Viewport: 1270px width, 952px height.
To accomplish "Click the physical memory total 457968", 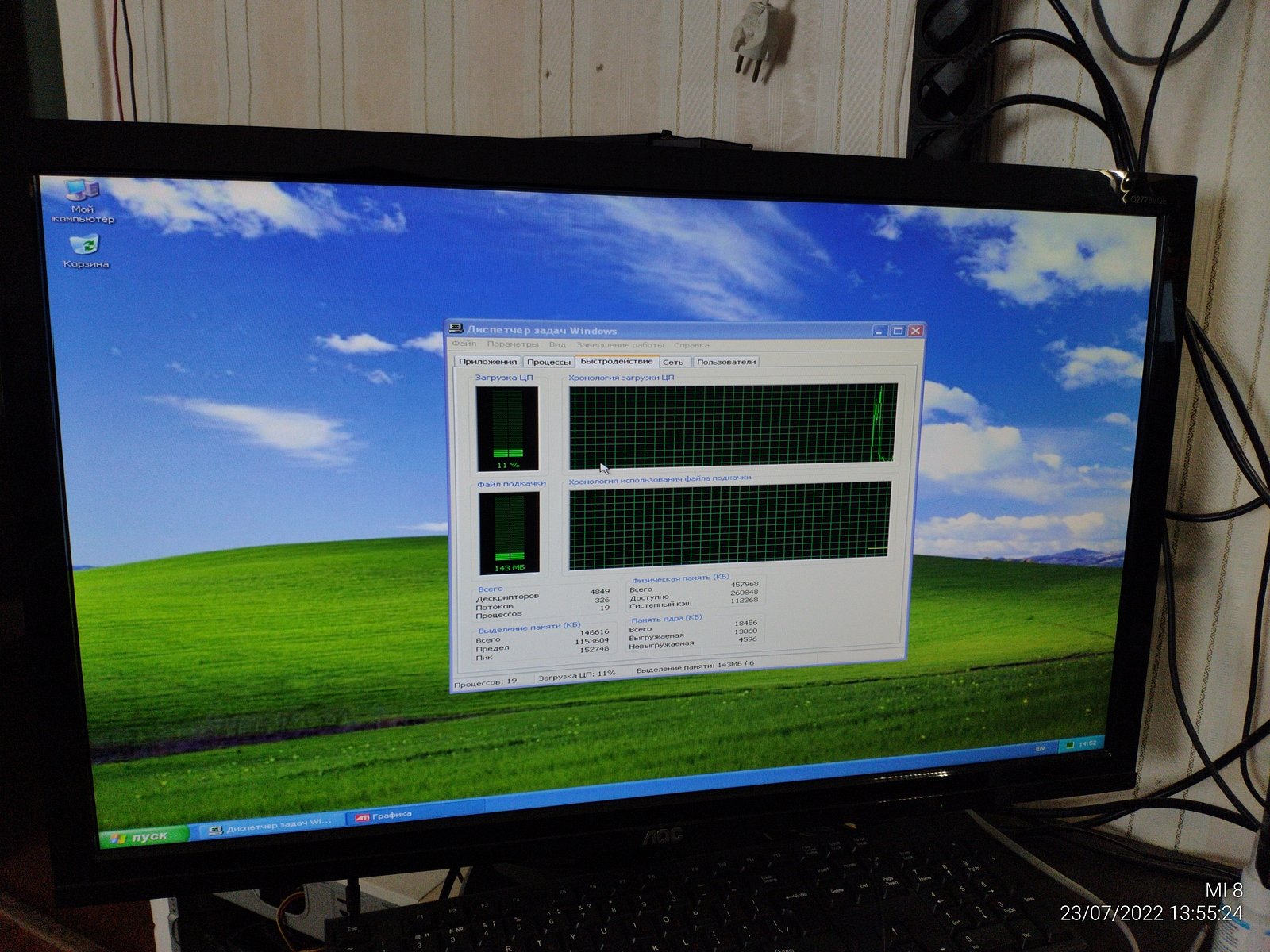I will coord(745,585).
